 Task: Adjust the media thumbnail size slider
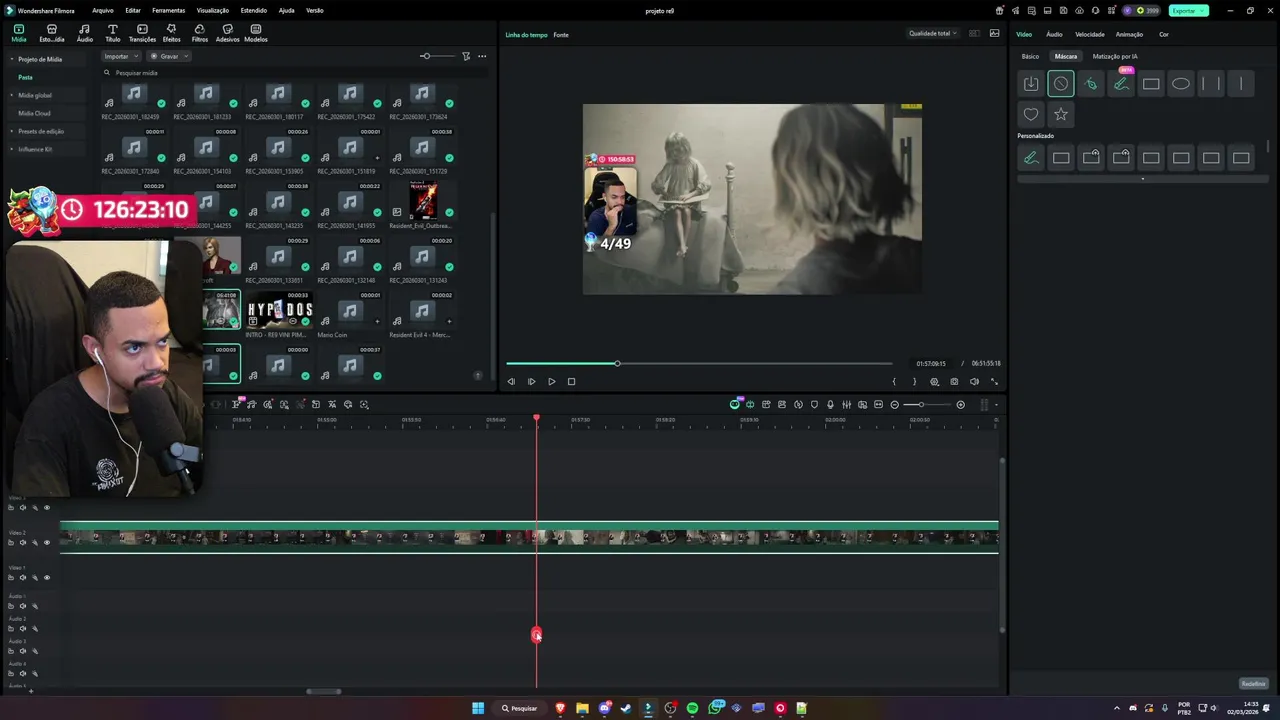pos(425,56)
